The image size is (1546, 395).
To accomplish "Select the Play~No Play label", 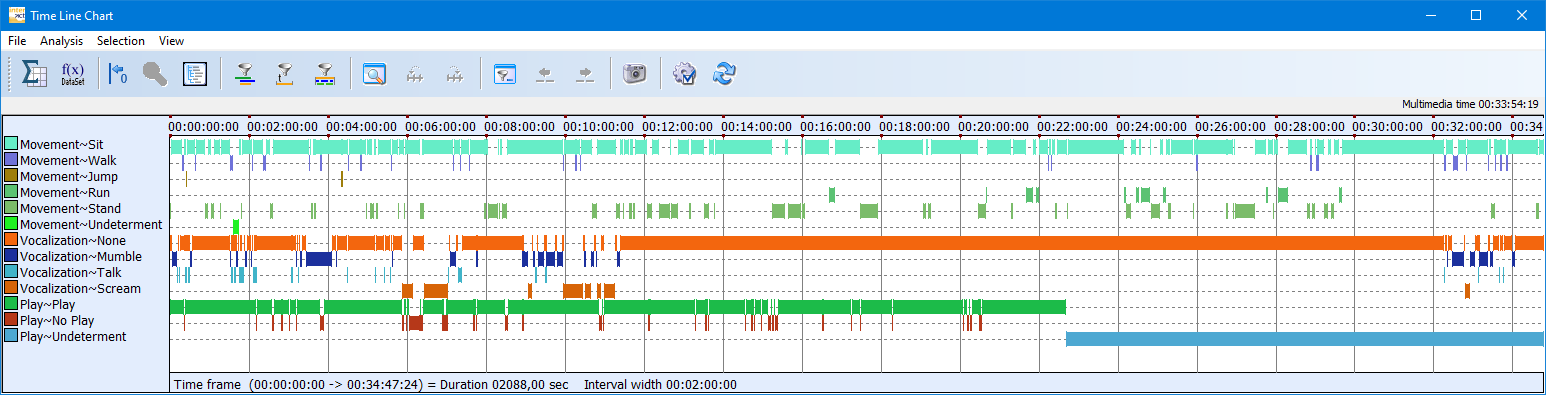I will pos(57,321).
